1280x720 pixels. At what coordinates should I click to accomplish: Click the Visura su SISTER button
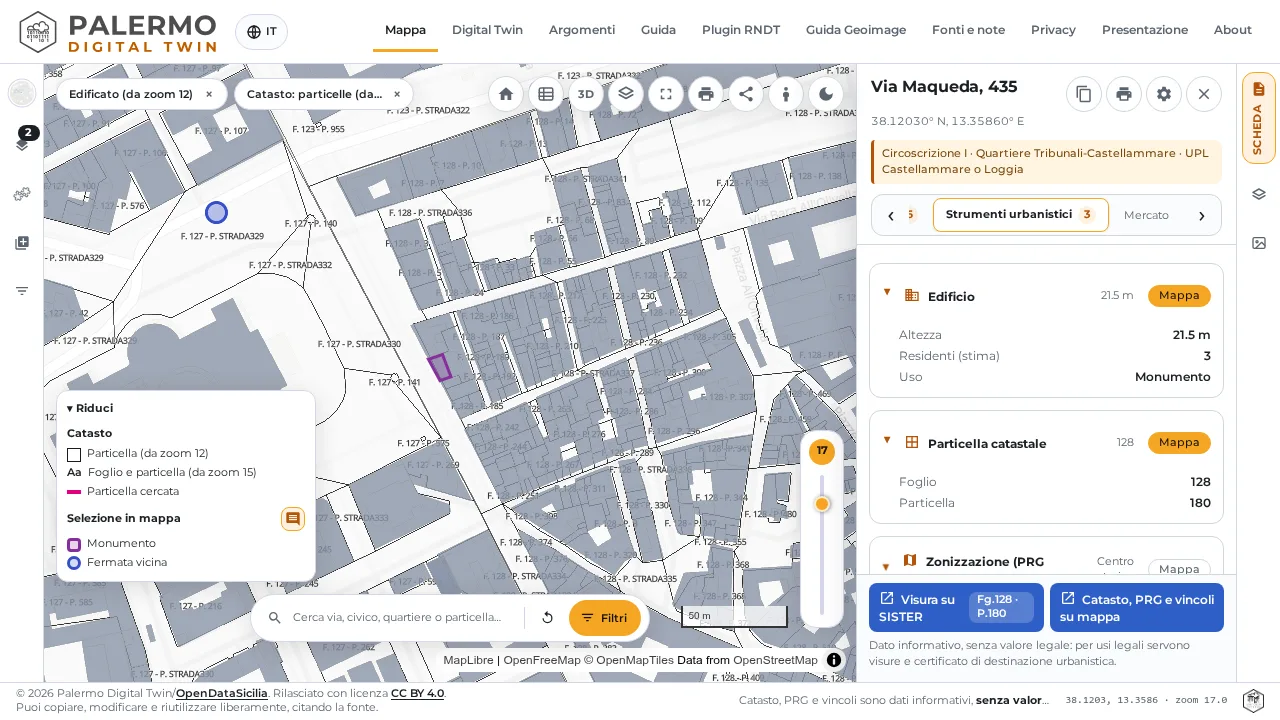tap(956, 608)
